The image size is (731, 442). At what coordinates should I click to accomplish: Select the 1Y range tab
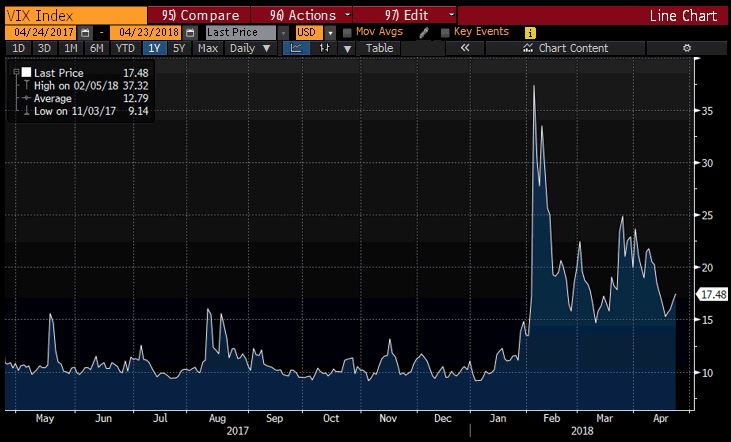tap(154, 48)
